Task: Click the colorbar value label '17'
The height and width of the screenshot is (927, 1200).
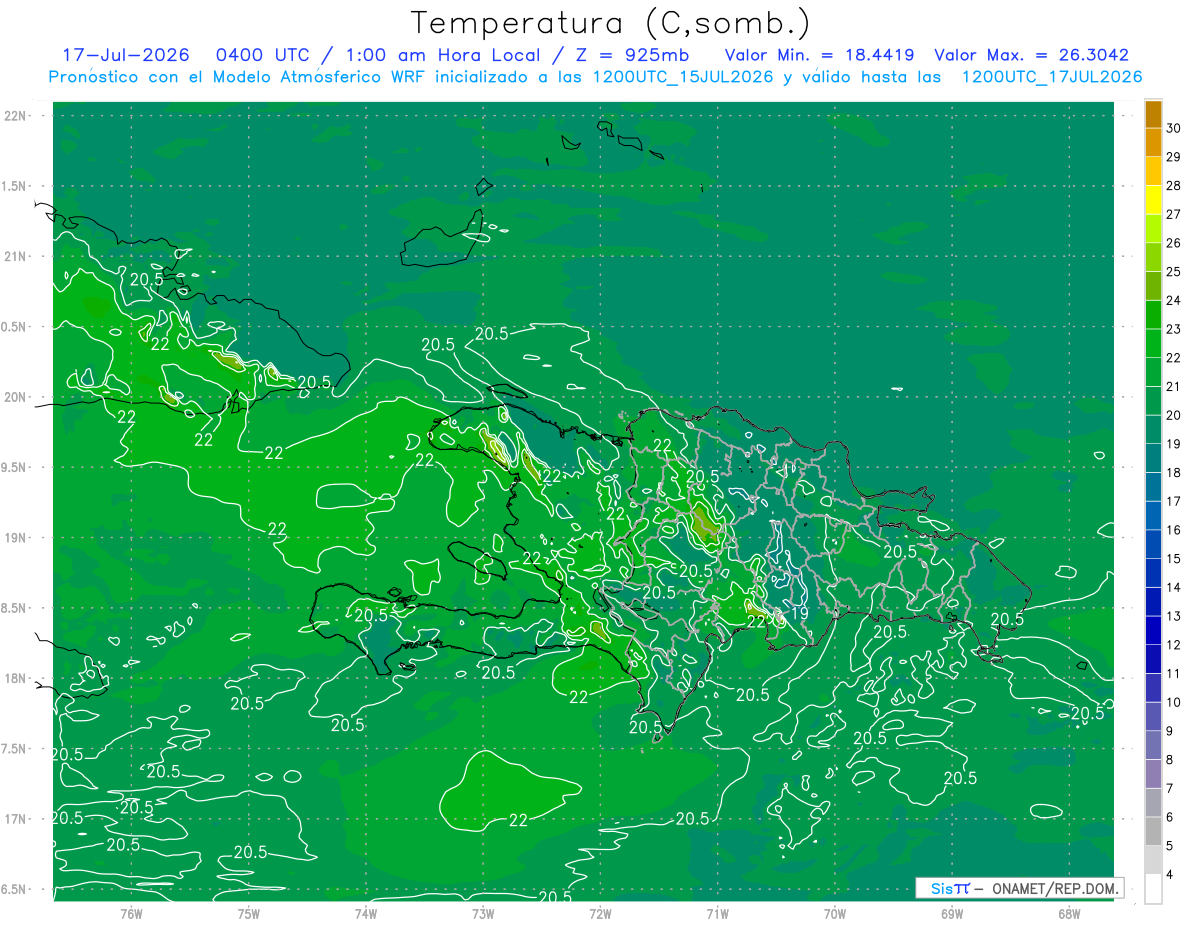Action: [x=1174, y=501]
